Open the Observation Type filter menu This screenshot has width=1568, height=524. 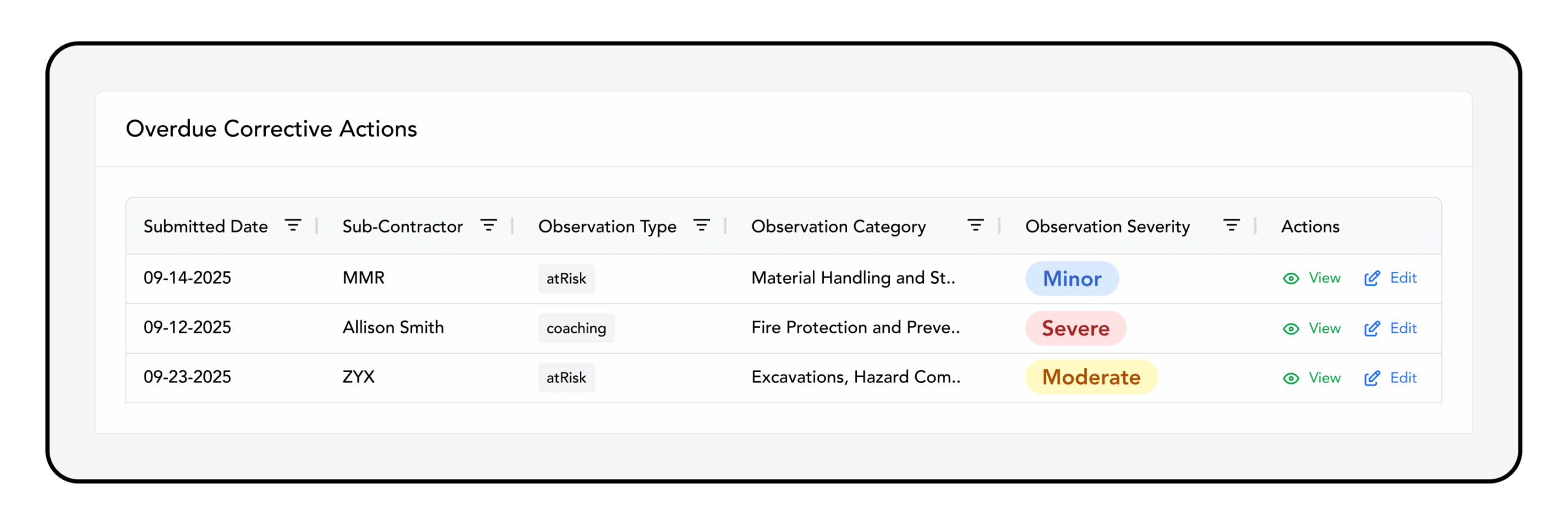701,226
